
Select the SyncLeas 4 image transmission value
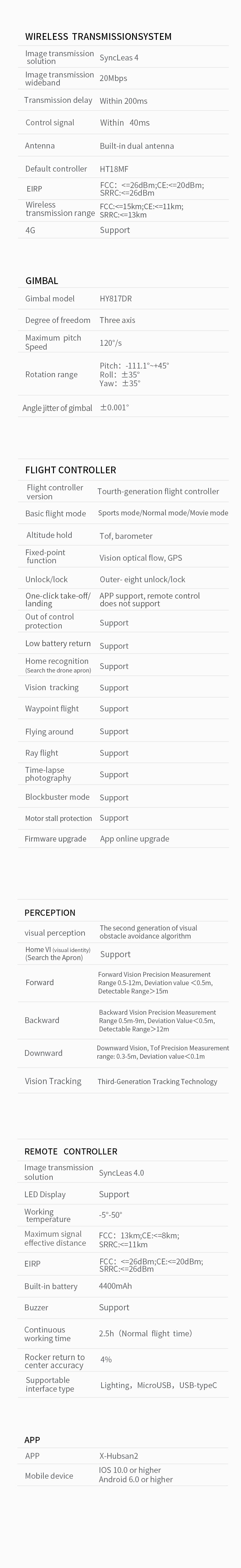click(x=119, y=58)
